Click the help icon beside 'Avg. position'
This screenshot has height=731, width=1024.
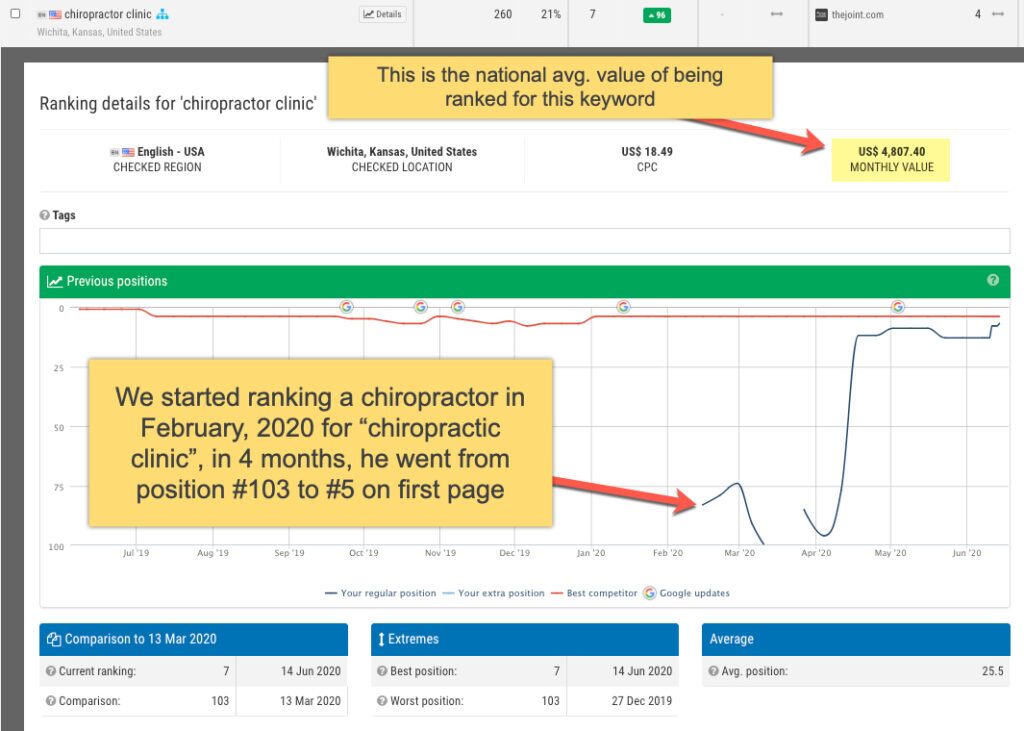point(712,671)
